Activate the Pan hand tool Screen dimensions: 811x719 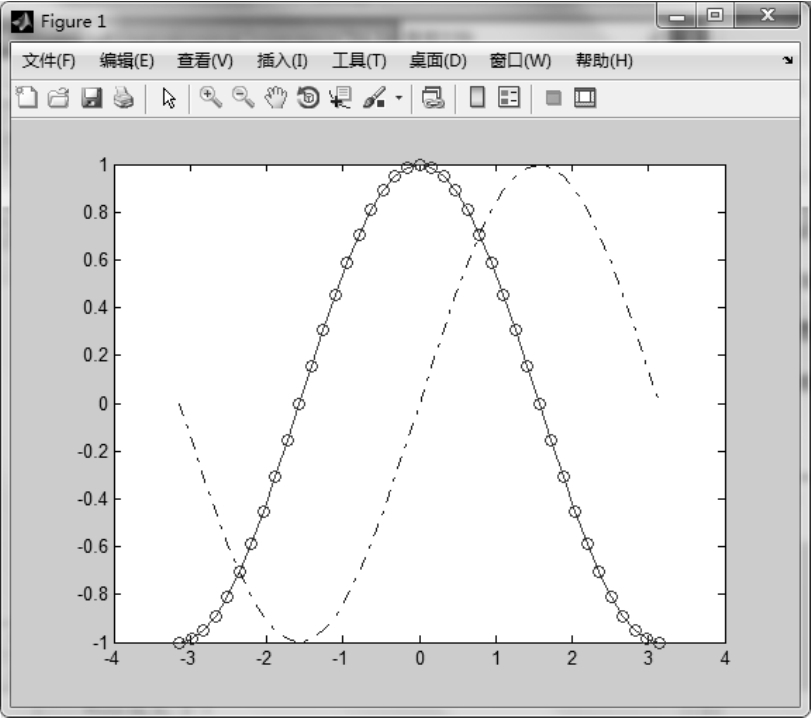coord(275,97)
